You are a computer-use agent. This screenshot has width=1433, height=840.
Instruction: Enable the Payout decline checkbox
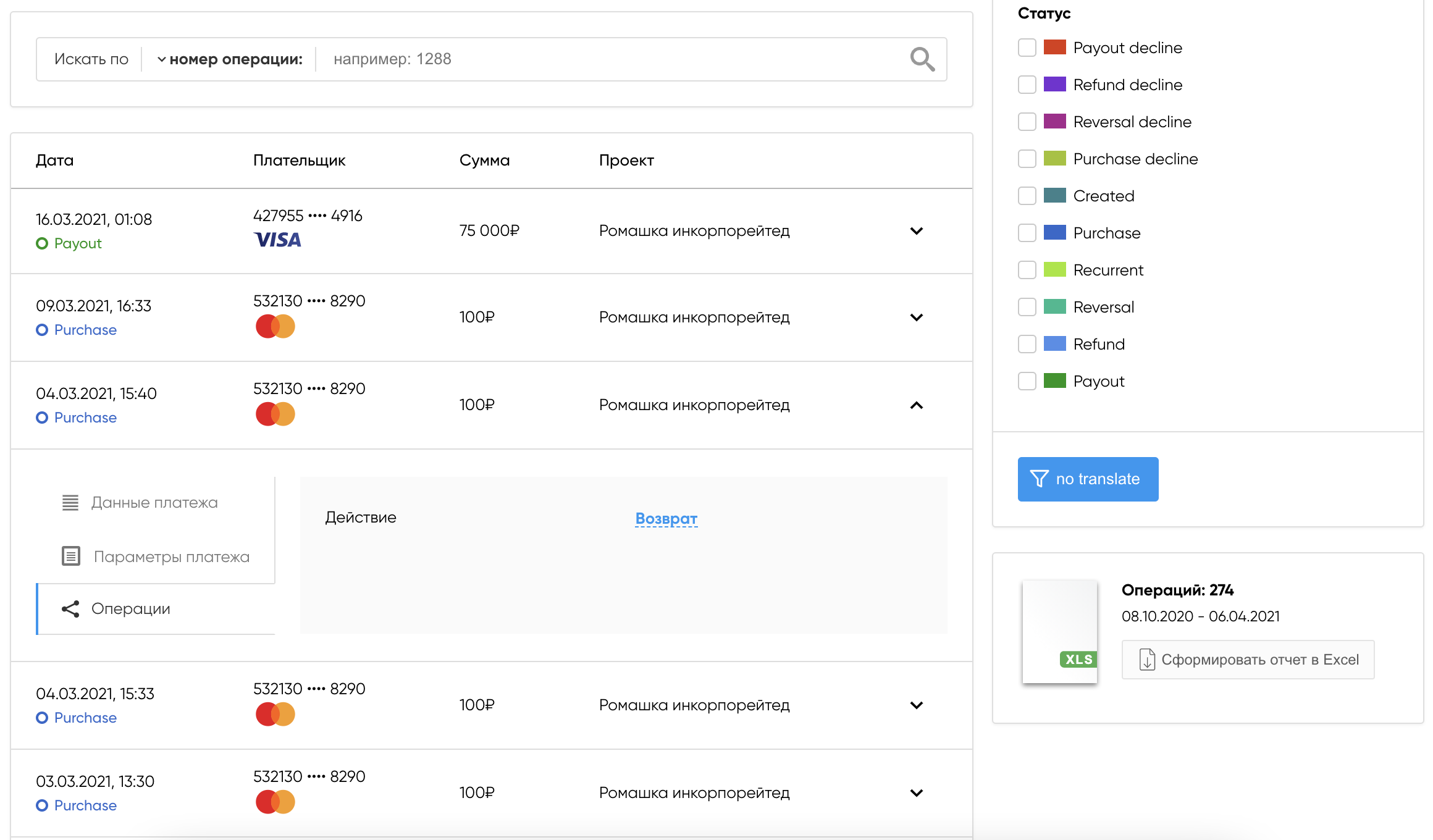click(1027, 48)
